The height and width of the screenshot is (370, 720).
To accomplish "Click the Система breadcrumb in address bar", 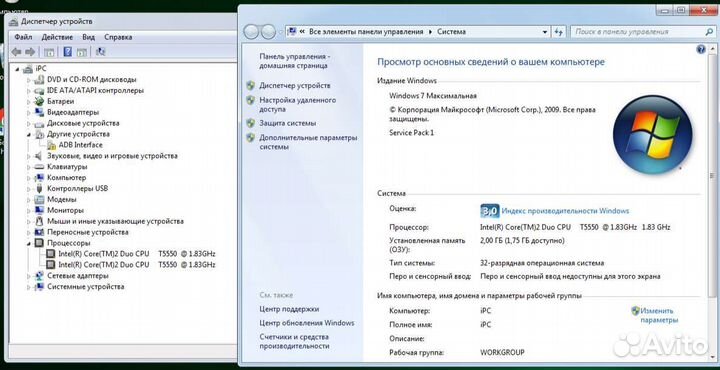I will [451, 32].
